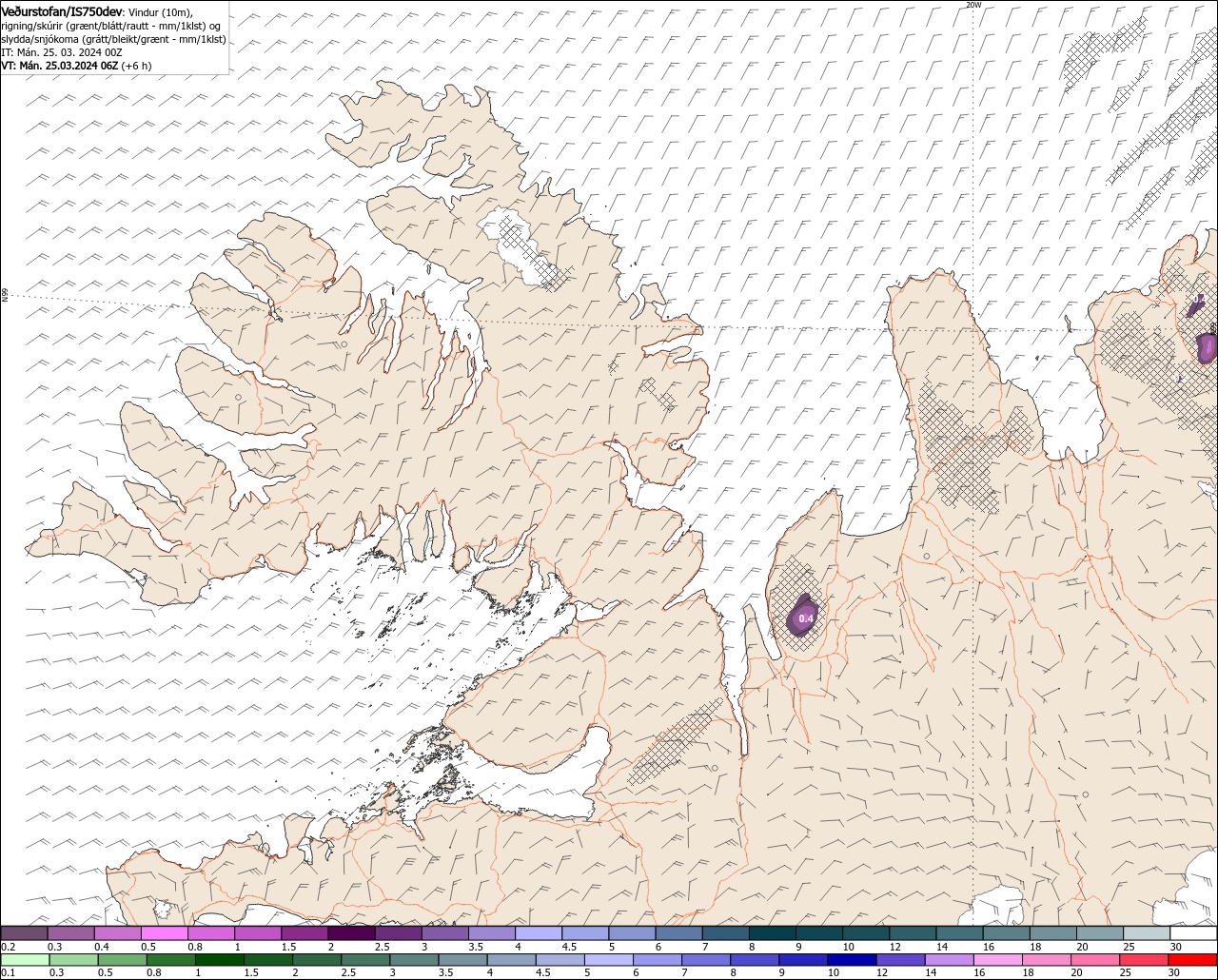Screen dimensions: 1218x980
Task: Pick the bright red swatch after 30
Action: pos(1192,960)
